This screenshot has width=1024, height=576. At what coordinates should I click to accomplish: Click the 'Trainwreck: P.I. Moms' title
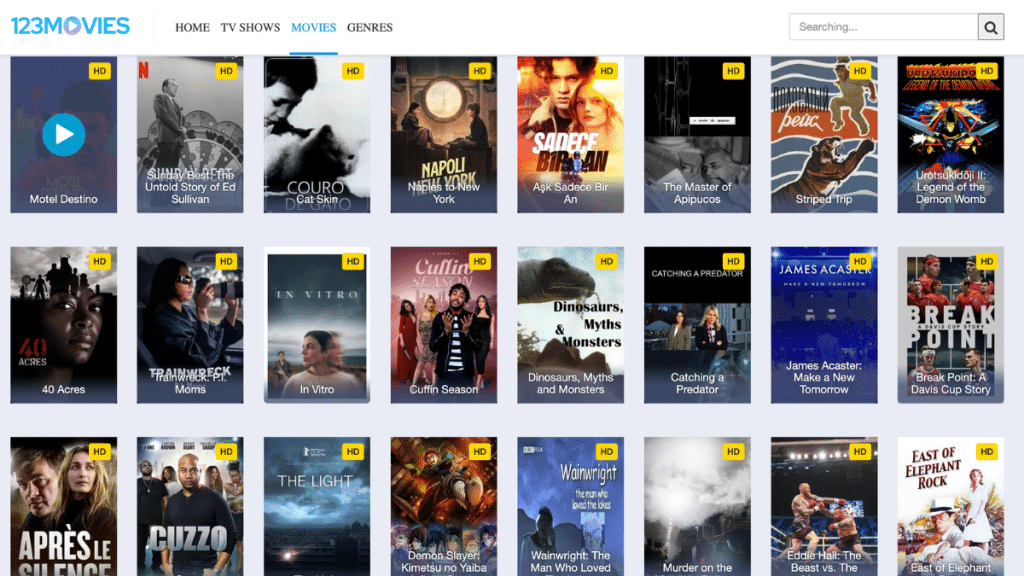coord(190,383)
